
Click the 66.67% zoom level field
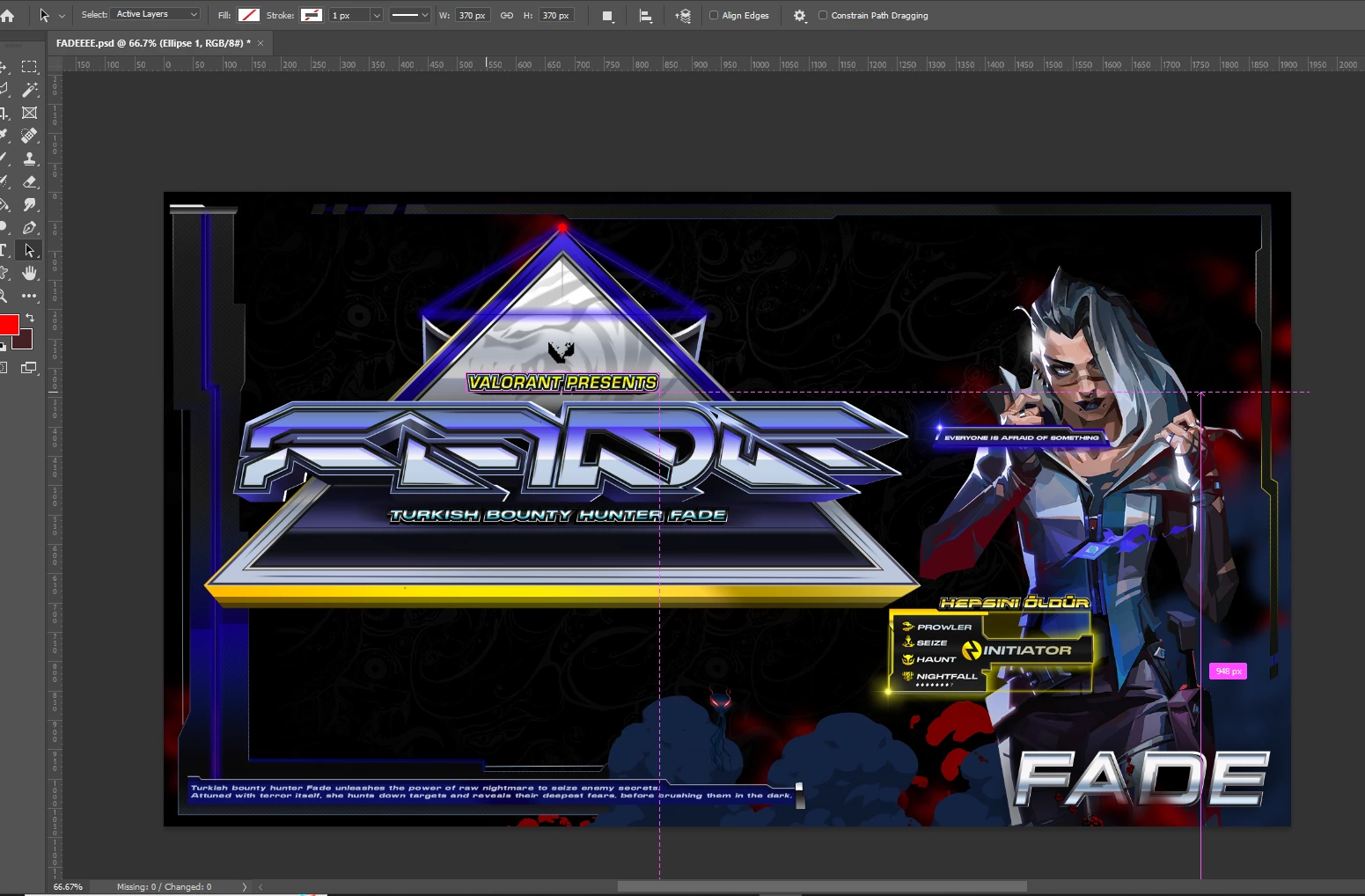click(68, 887)
